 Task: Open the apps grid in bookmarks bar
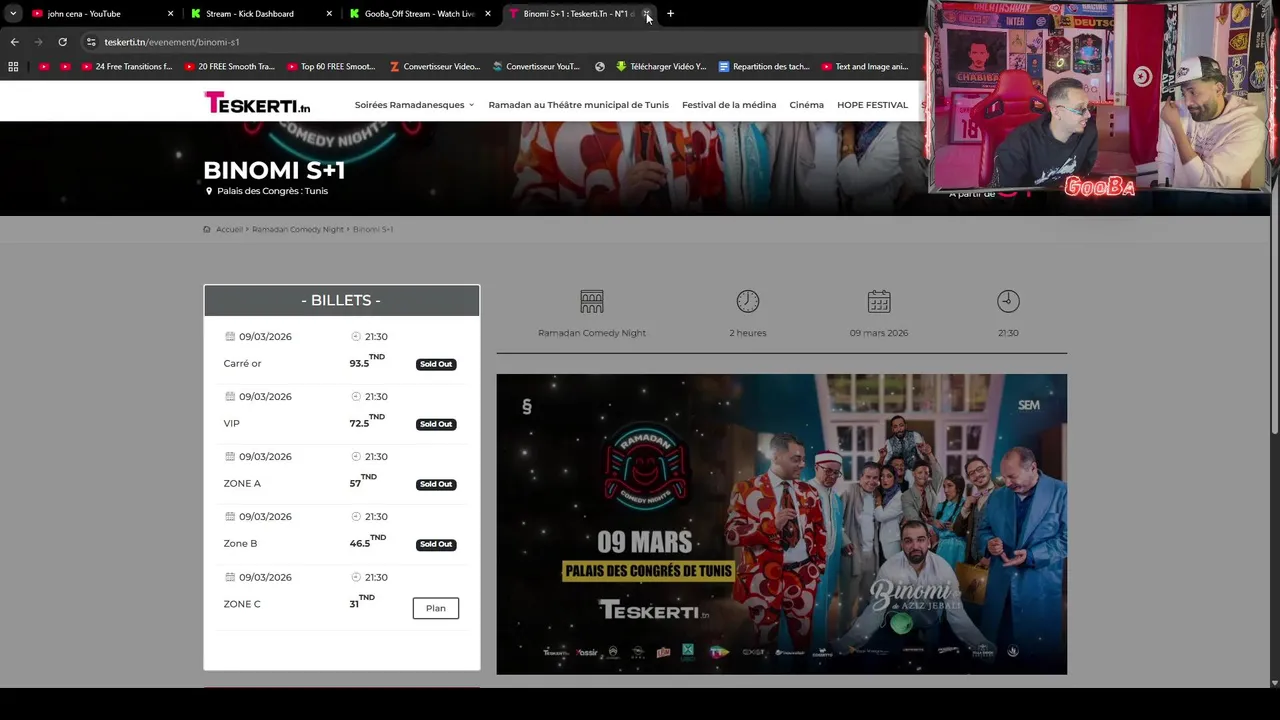(x=13, y=67)
